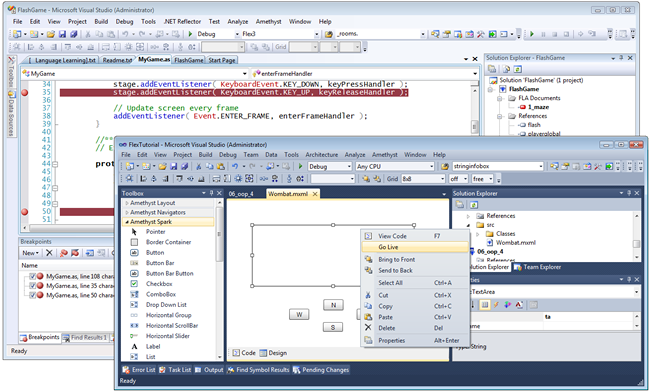Open .NET Reflector menu in FlashGame window
The height and width of the screenshot is (392, 650).
pyautogui.click(x=182, y=22)
